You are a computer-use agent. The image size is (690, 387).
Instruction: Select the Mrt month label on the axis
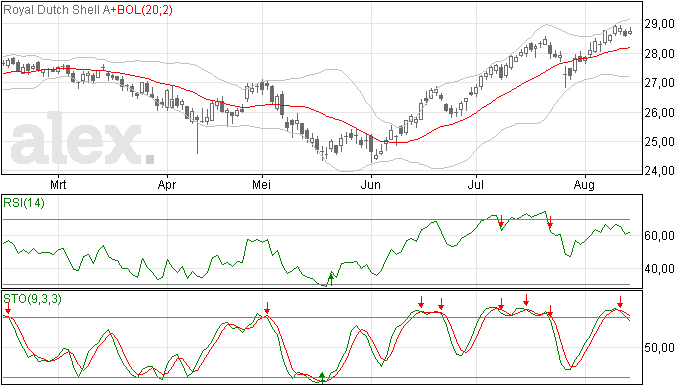click(x=58, y=184)
